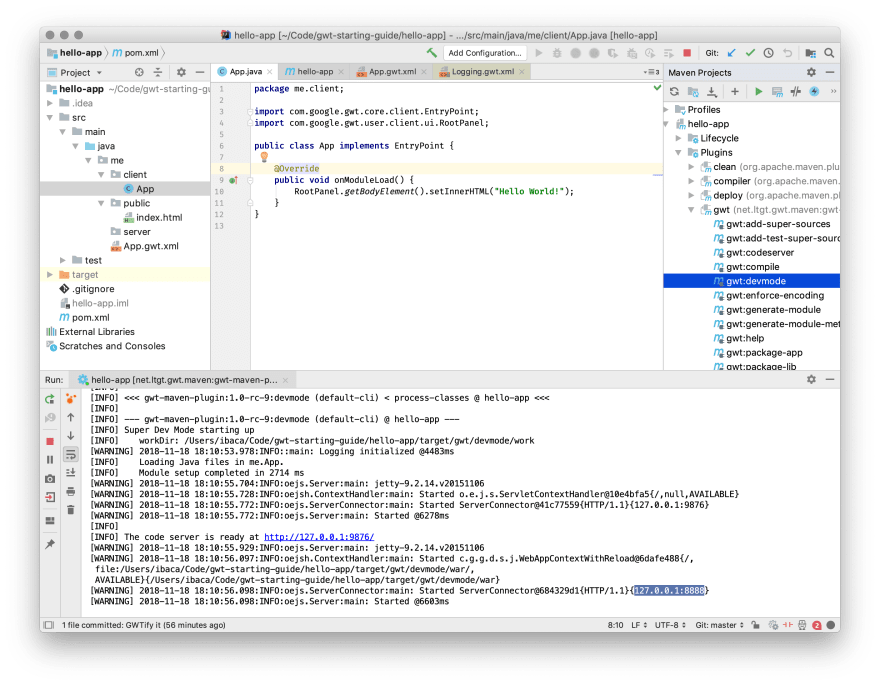Click Git revert icon in toolbar
Image resolution: width=880 pixels, height=685 pixels.
click(787, 53)
